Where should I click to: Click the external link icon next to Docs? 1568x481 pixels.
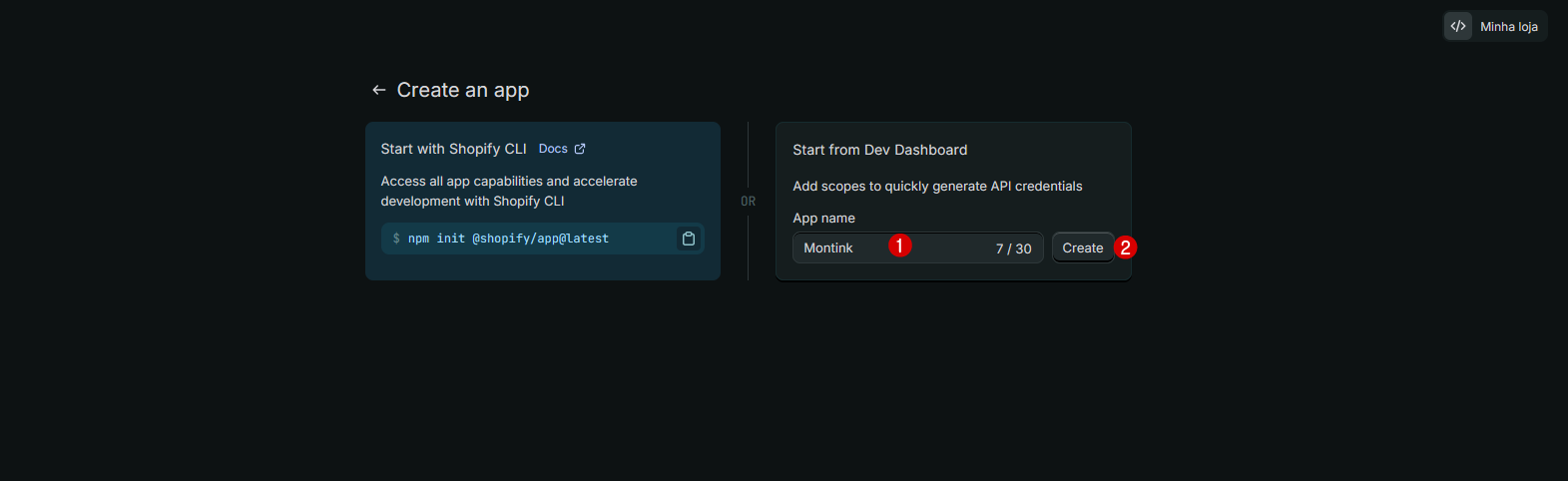click(580, 149)
